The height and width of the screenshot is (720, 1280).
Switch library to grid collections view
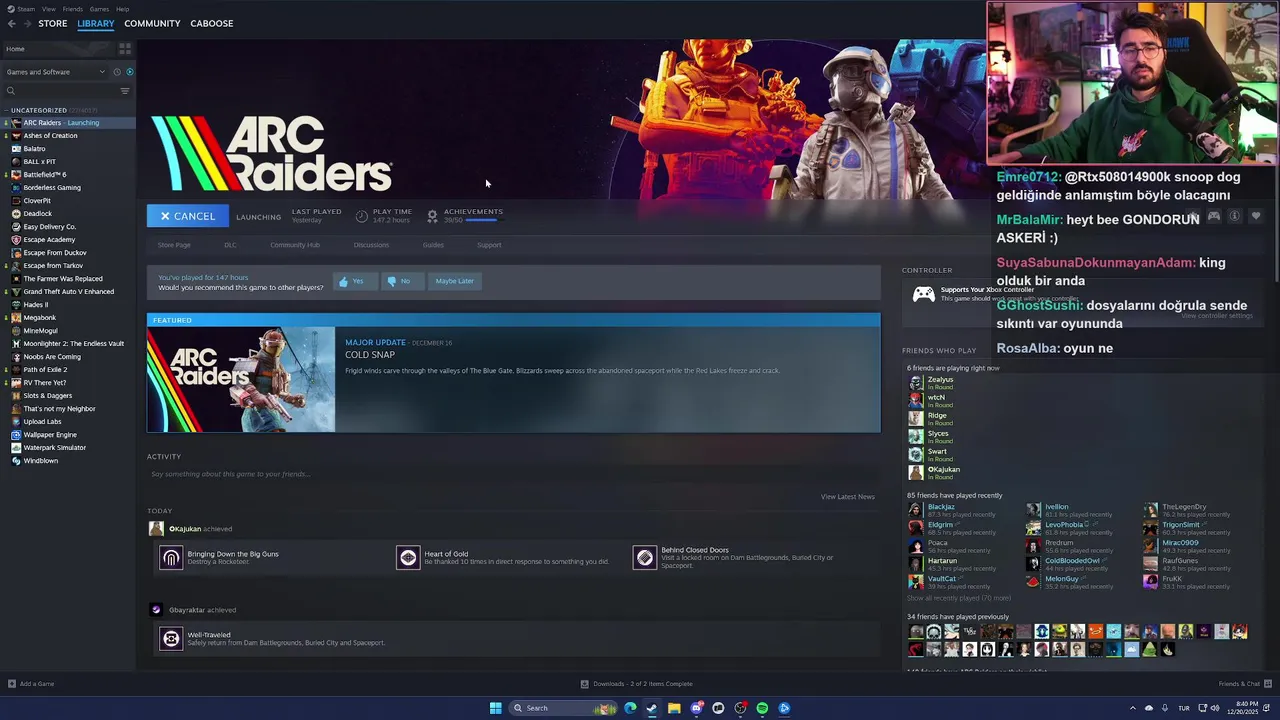(x=125, y=48)
